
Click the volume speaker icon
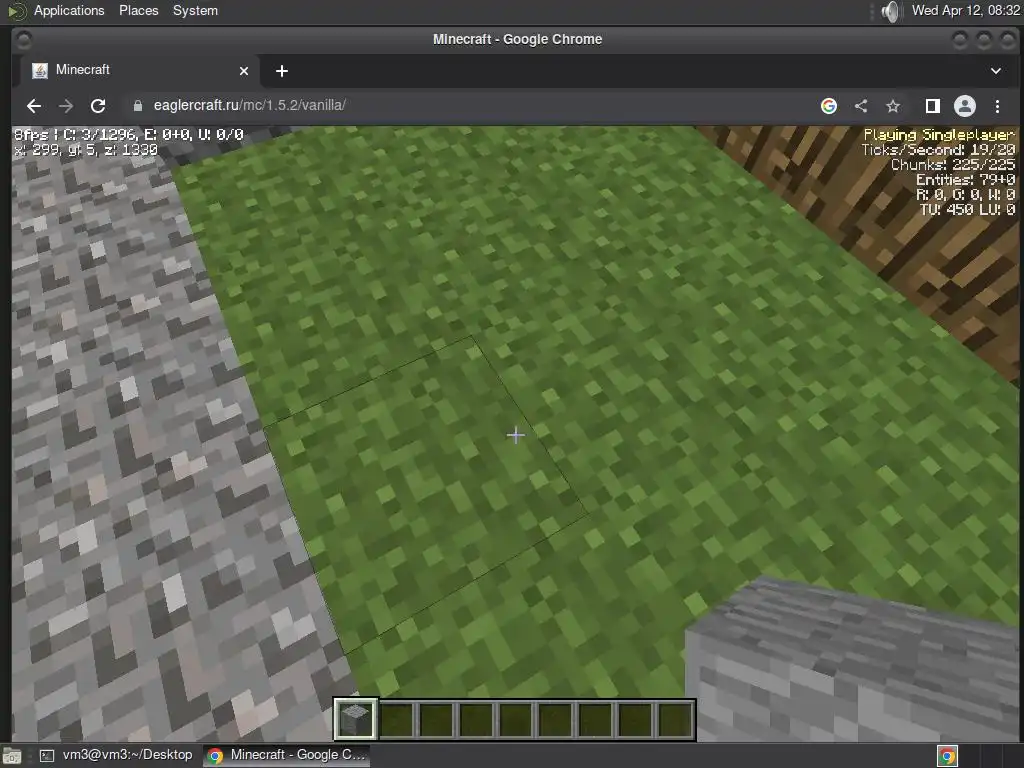click(x=889, y=11)
